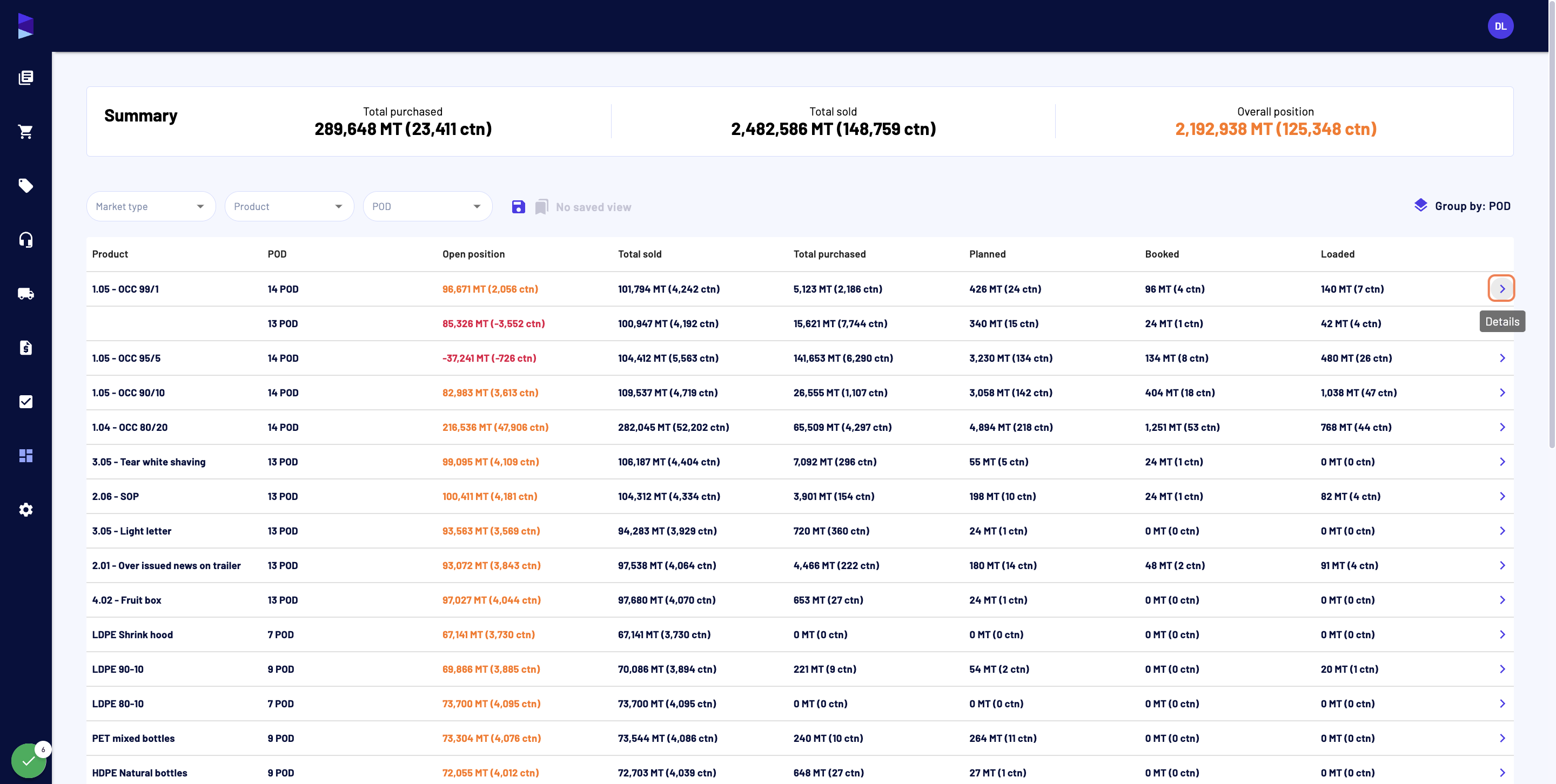Click the 216,536 MT (47,906 ctn) open position
This screenshot has width=1556, height=784.
pyautogui.click(x=495, y=427)
